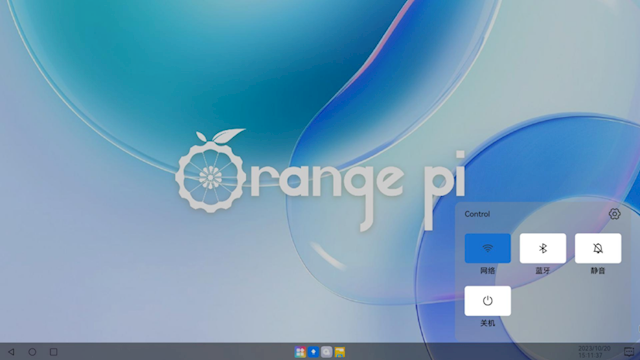Open the yellow file manager dock icon
640x360 pixels.
tap(340, 352)
